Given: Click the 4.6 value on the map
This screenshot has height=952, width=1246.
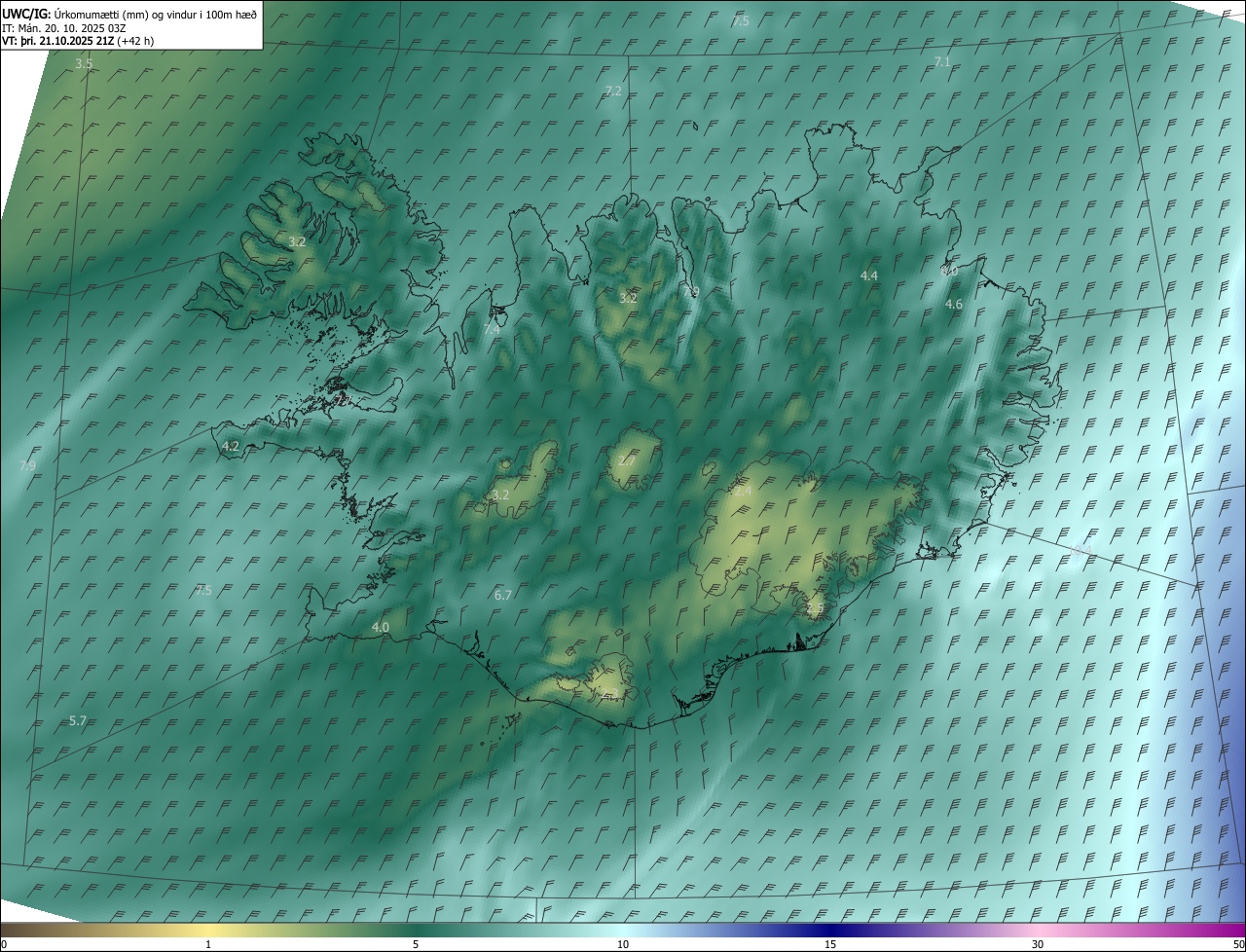Looking at the screenshot, I should tap(954, 305).
